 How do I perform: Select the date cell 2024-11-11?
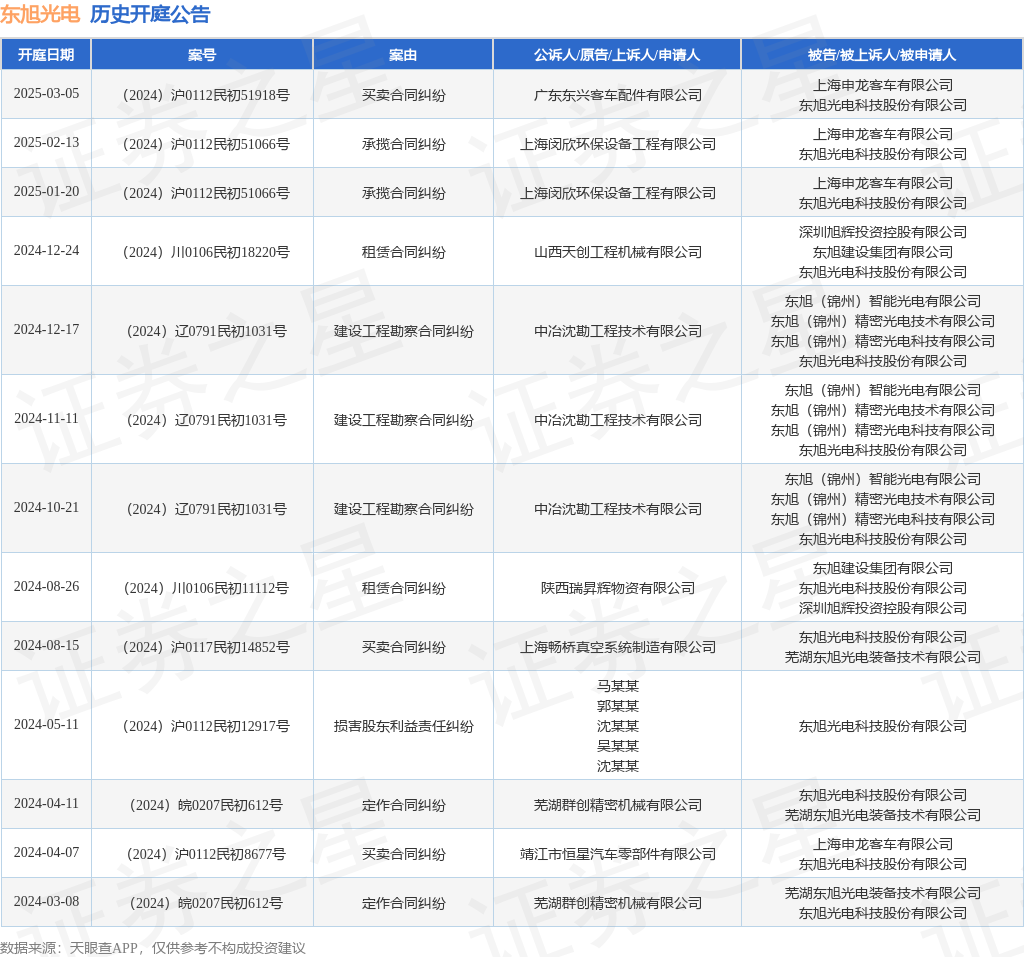46,418
